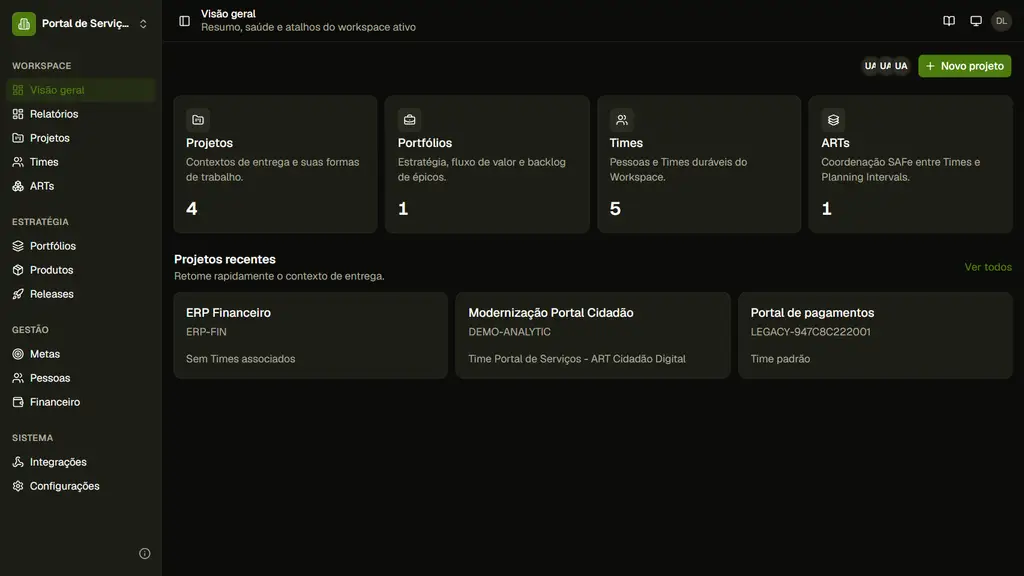
Task: Open Financeiro in the sidebar
Action: [x=80, y=402]
